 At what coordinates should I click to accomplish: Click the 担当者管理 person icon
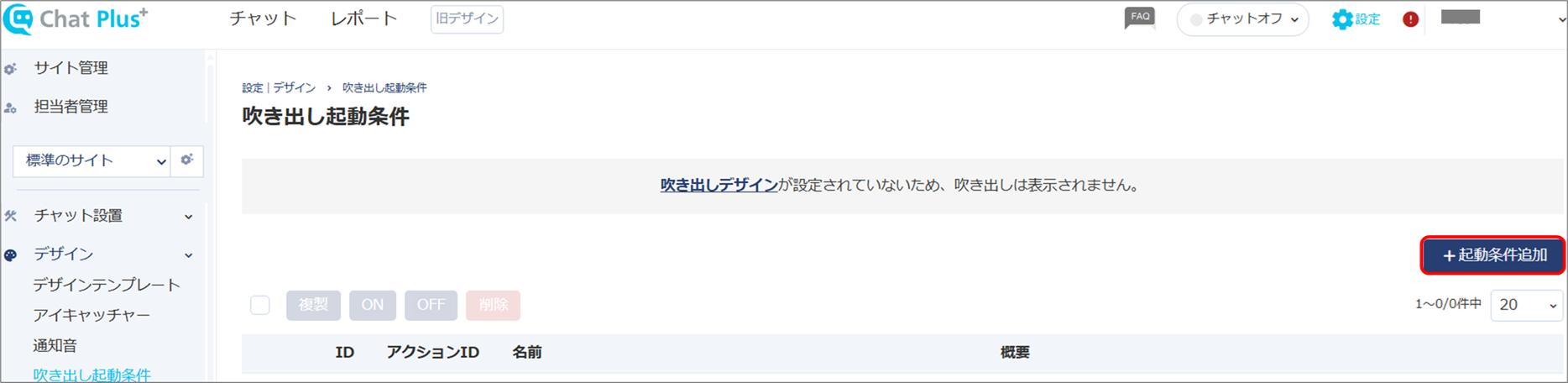tap(10, 108)
